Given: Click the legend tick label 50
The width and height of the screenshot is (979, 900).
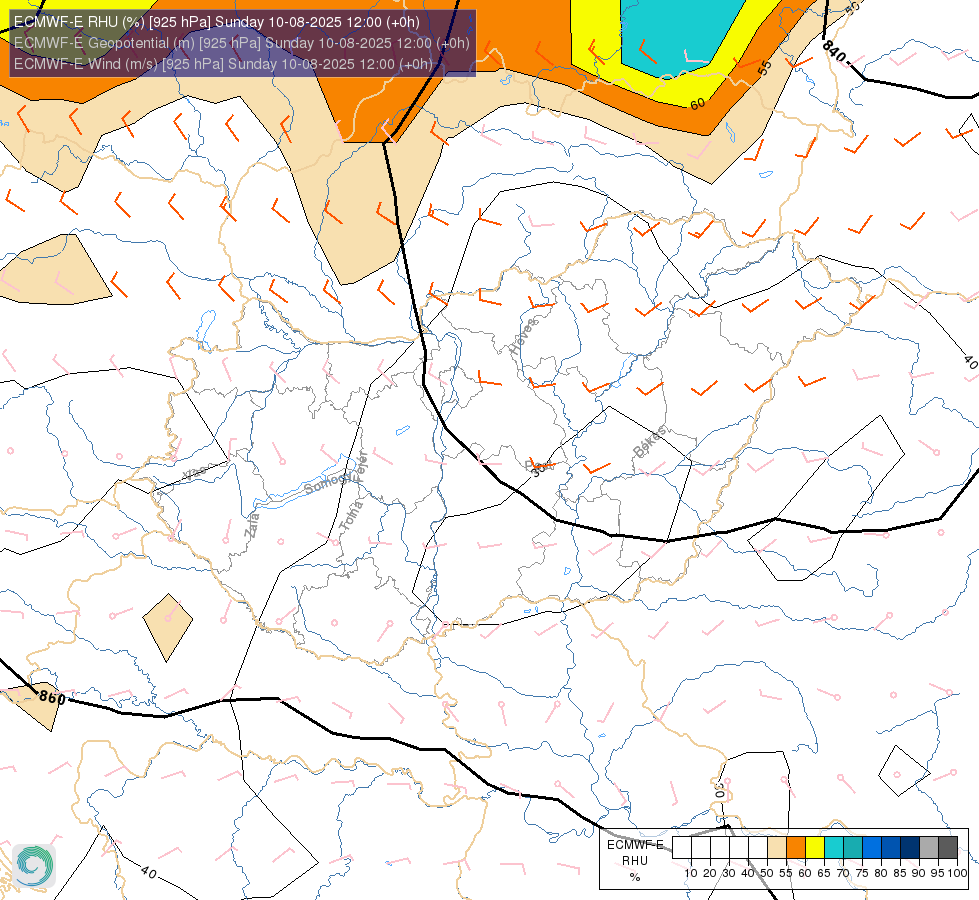Looking at the screenshot, I should coord(767,873).
